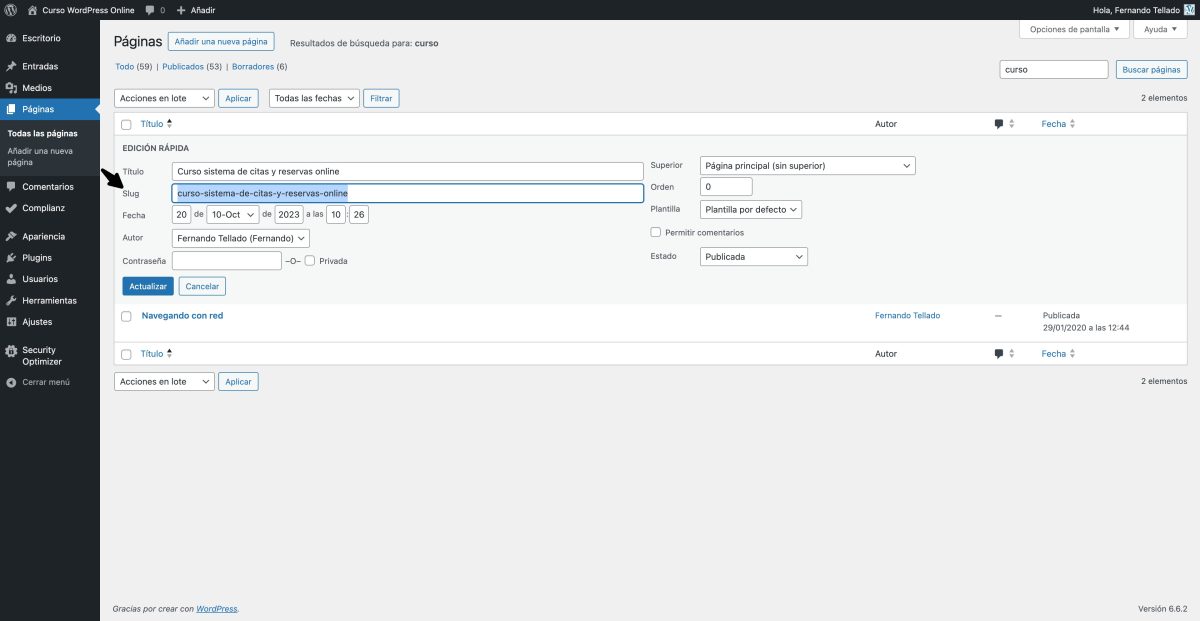This screenshot has height=621, width=1200.
Task: Expand the Estado Publicada dropdown
Action: tap(752, 257)
